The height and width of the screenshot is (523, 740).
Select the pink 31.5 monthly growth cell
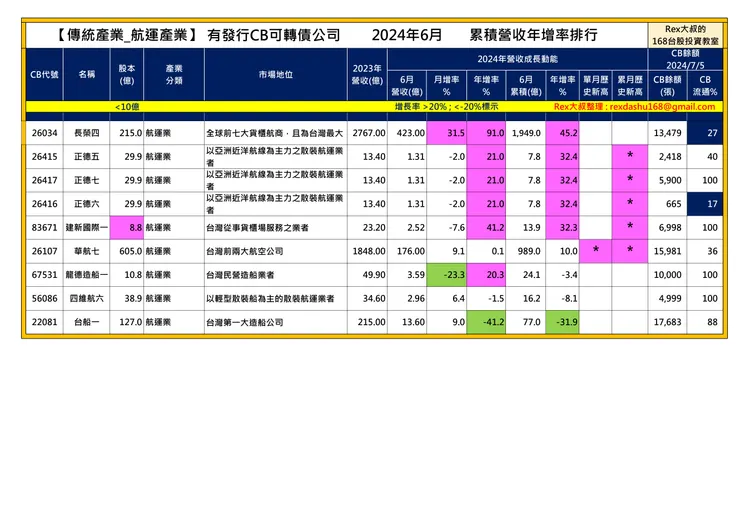[x=446, y=133]
